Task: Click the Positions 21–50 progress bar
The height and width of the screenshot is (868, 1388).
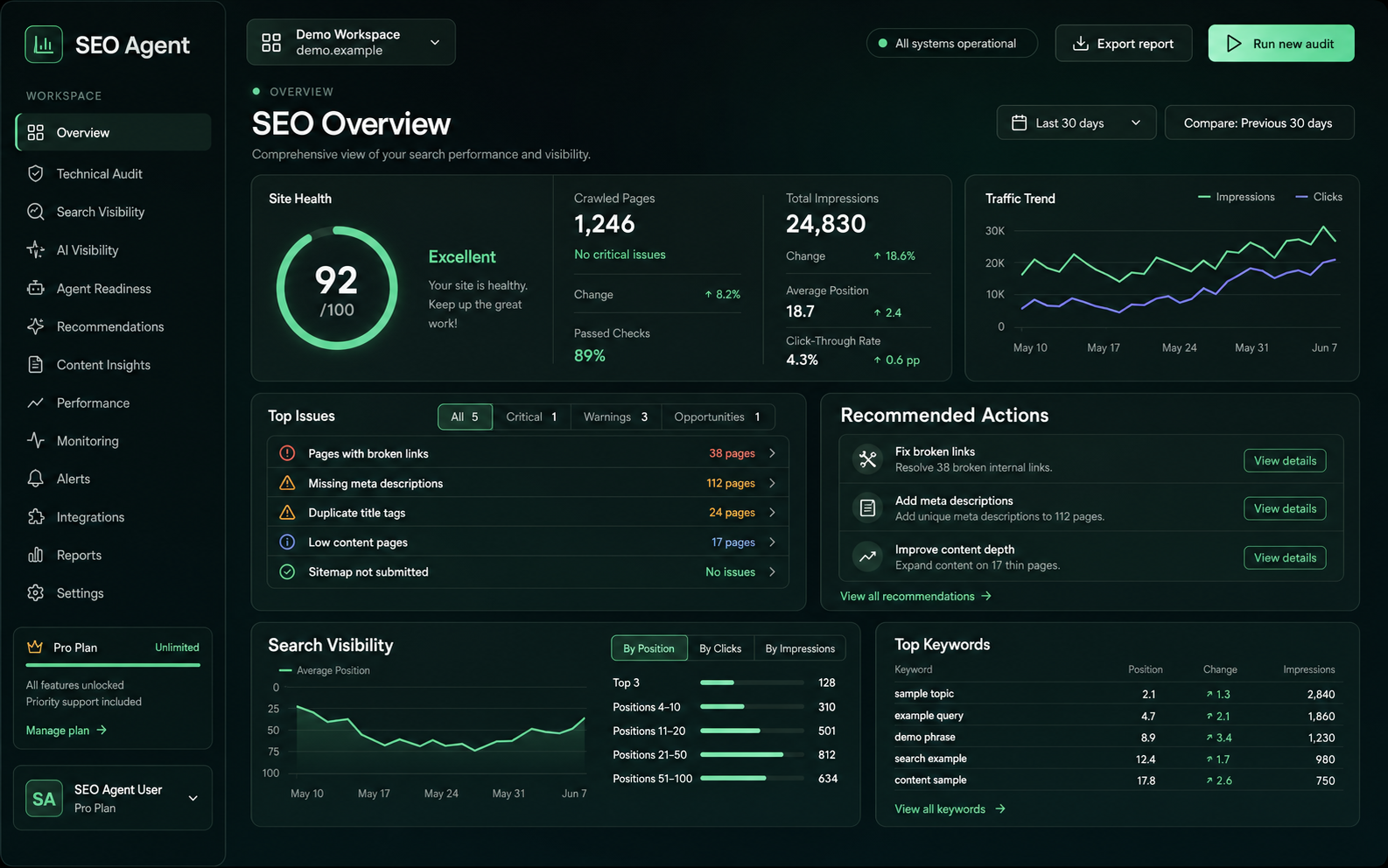Action: pyautogui.click(x=752, y=754)
